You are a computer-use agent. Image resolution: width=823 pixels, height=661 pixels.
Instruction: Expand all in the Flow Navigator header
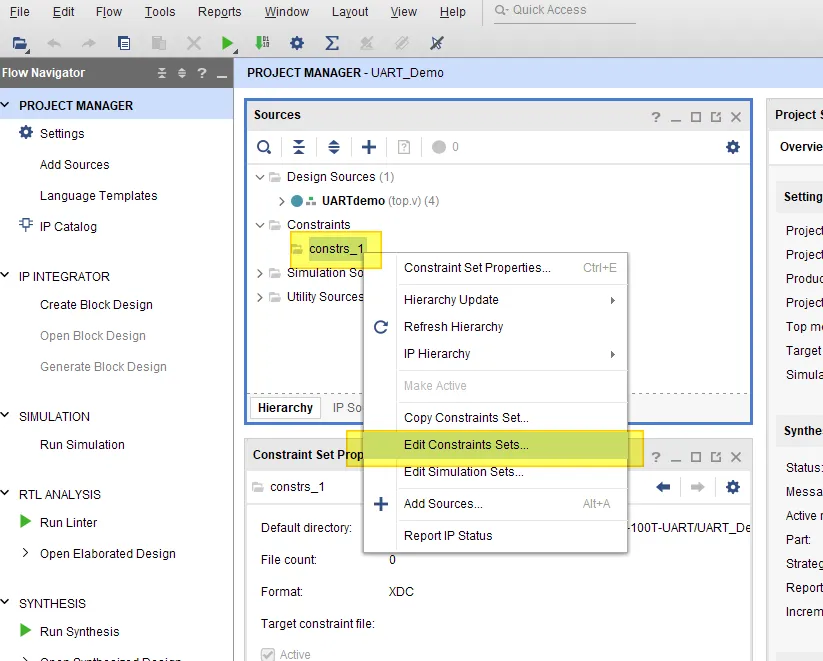pyautogui.click(x=182, y=73)
